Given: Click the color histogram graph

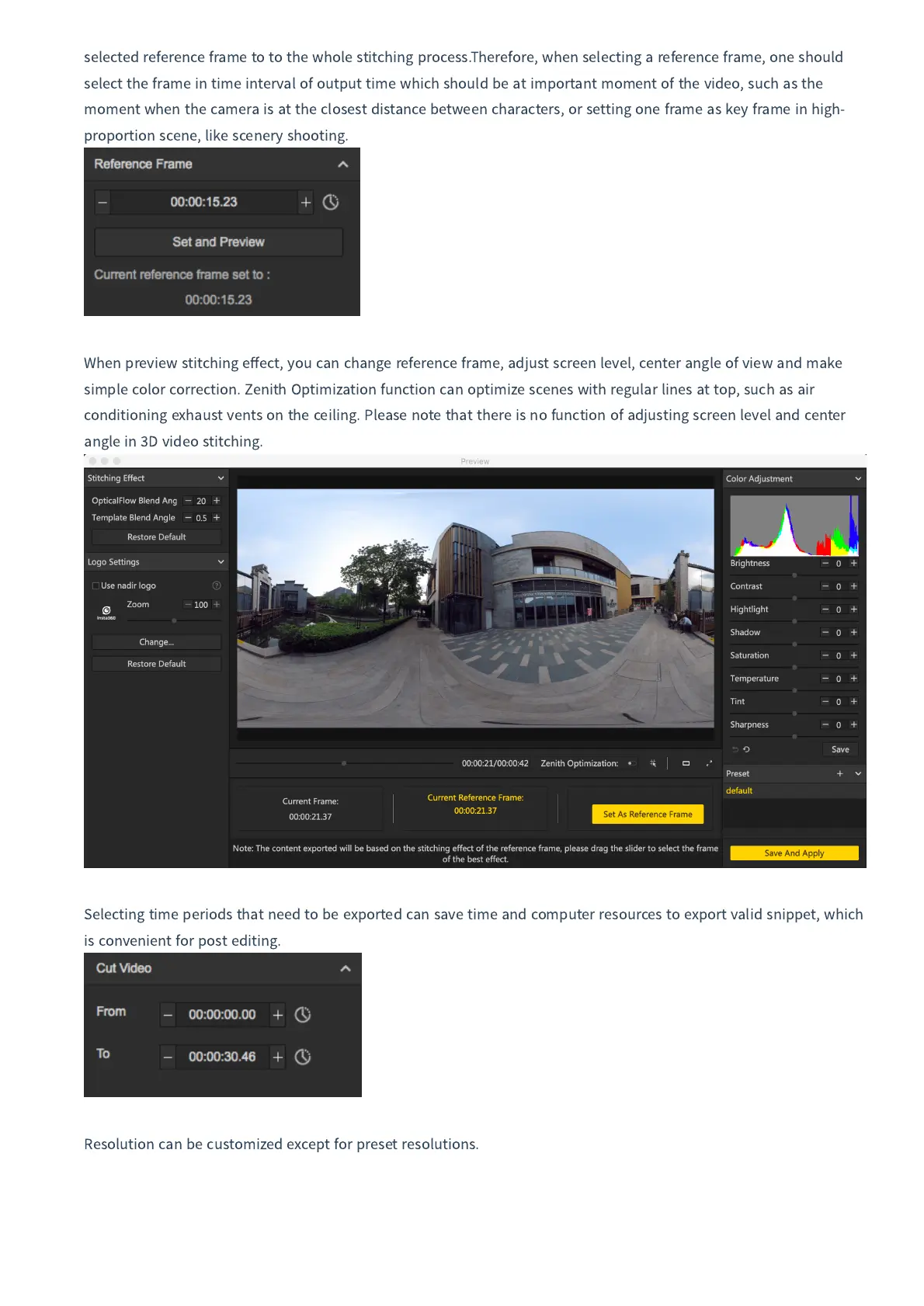Looking at the screenshot, I should point(794,526).
